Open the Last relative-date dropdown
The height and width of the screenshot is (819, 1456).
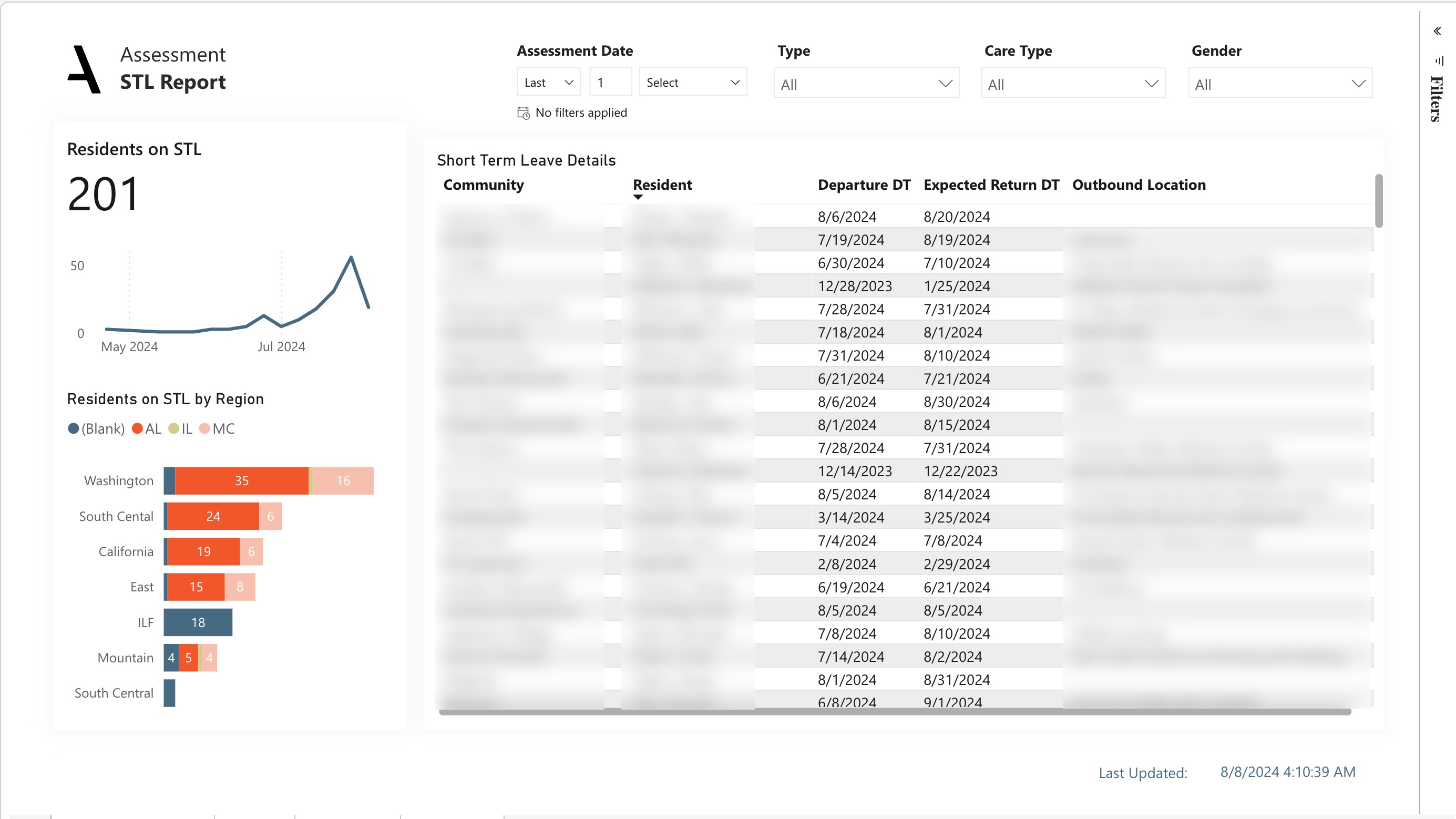click(x=548, y=83)
